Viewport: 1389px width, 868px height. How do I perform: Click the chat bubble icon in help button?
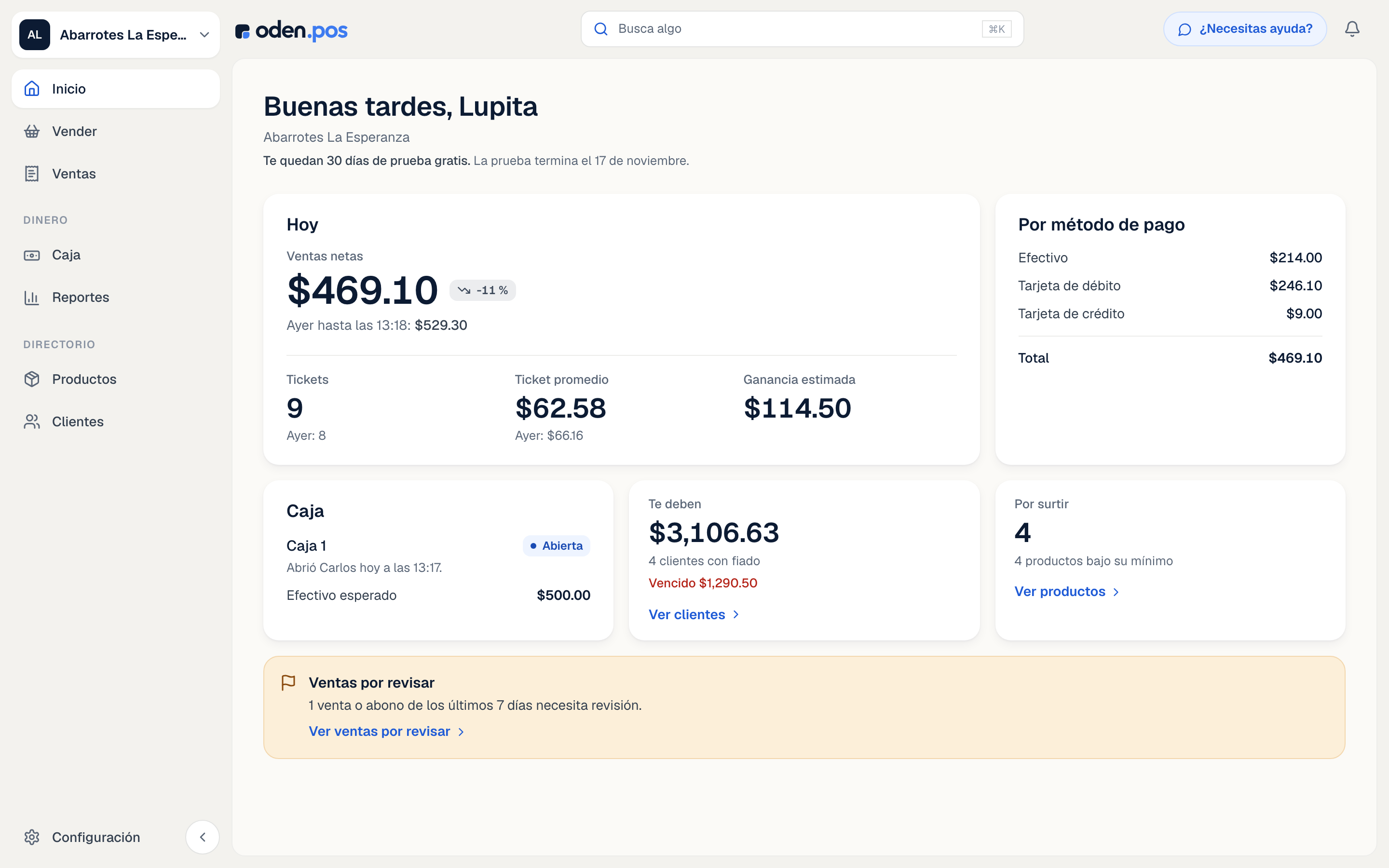point(1185,29)
